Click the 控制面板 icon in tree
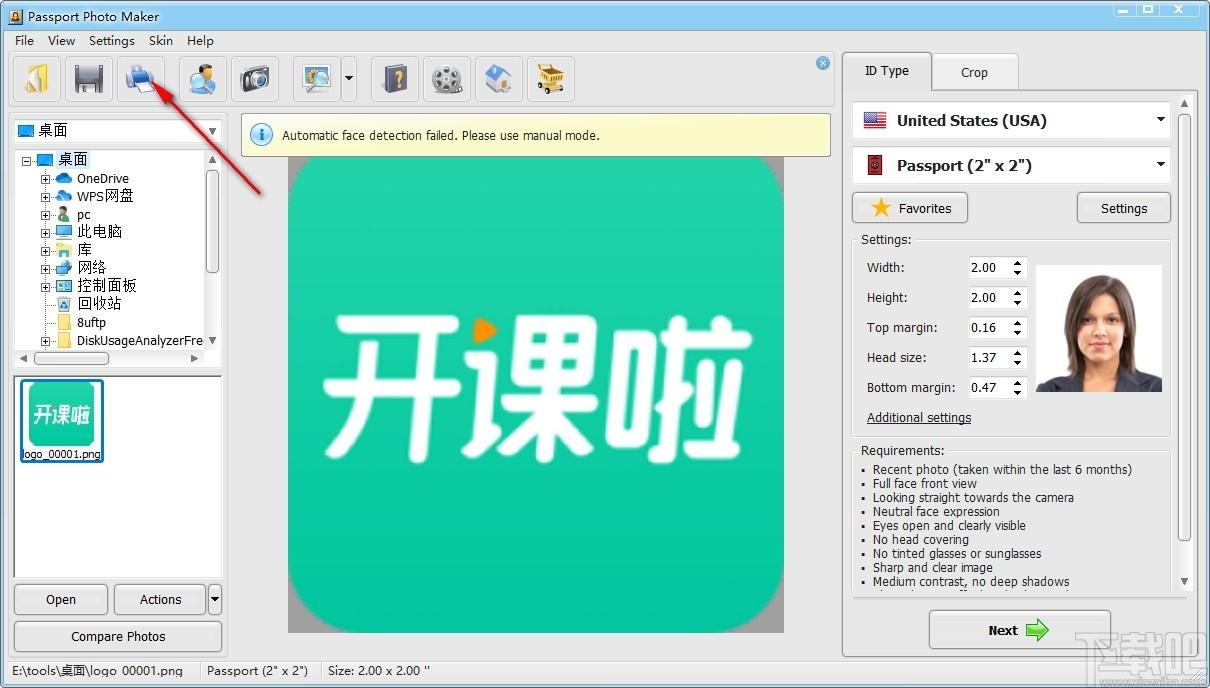The height and width of the screenshot is (688, 1210). (x=64, y=286)
